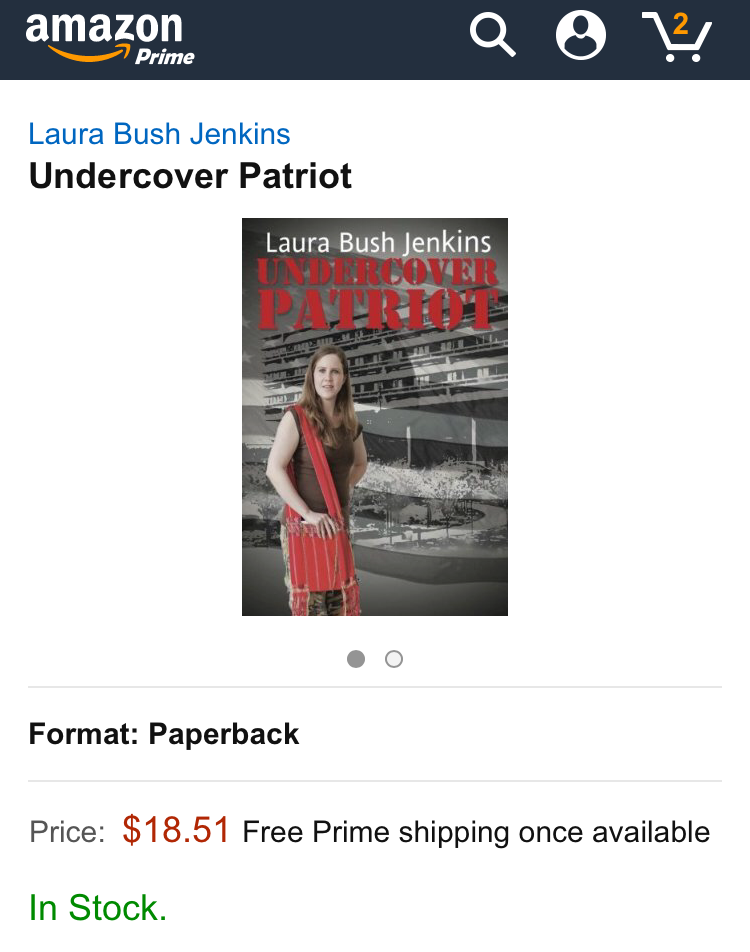Select the first filled carousel dot
This screenshot has height=952, width=750.
click(356, 659)
